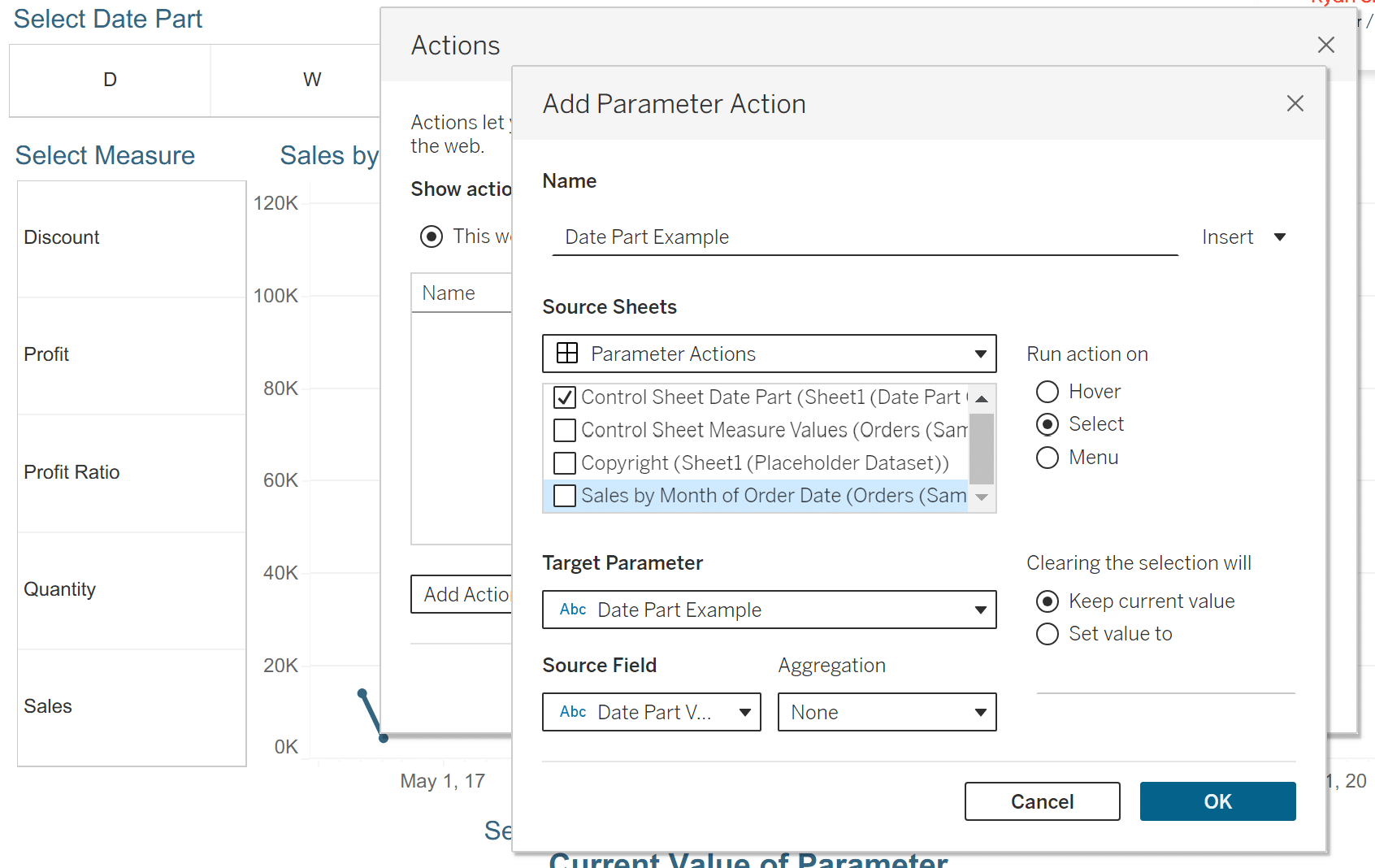The width and height of the screenshot is (1375, 868).
Task: Confirm with the OK button
Action: [1217, 801]
